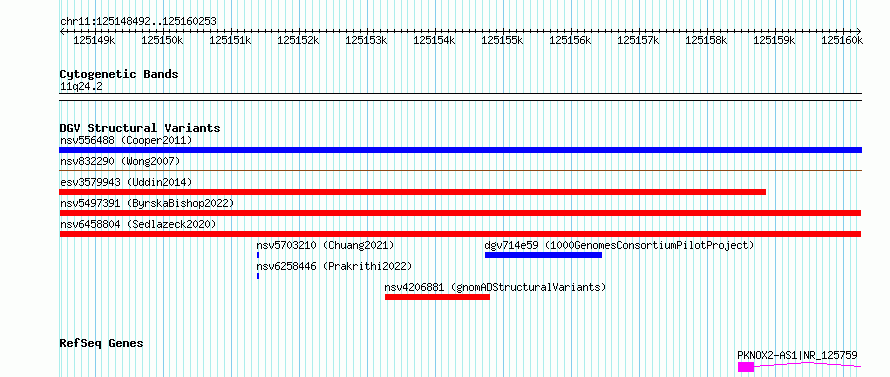Select the Cytogenetic Bands track title
Image resolution: width=890 pixels, height=377 pixels.
[119, 74]
